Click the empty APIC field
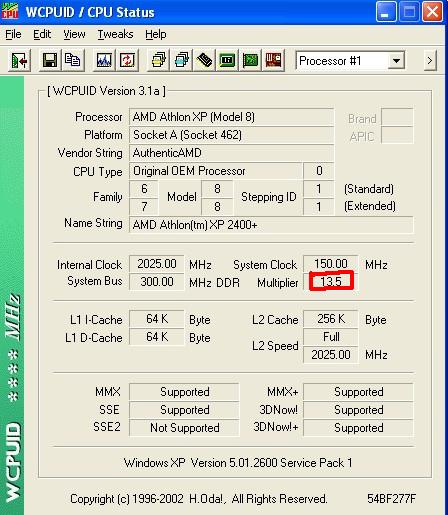This screenshot has width=448, height=515. coord(397,135)
